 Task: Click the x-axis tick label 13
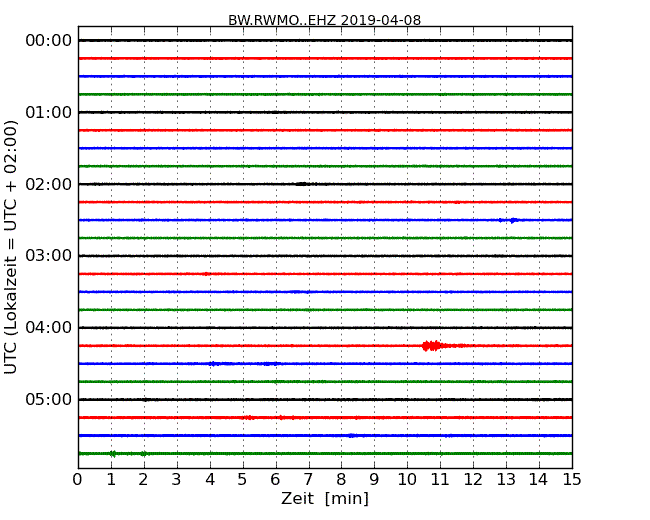pos(506,480)
